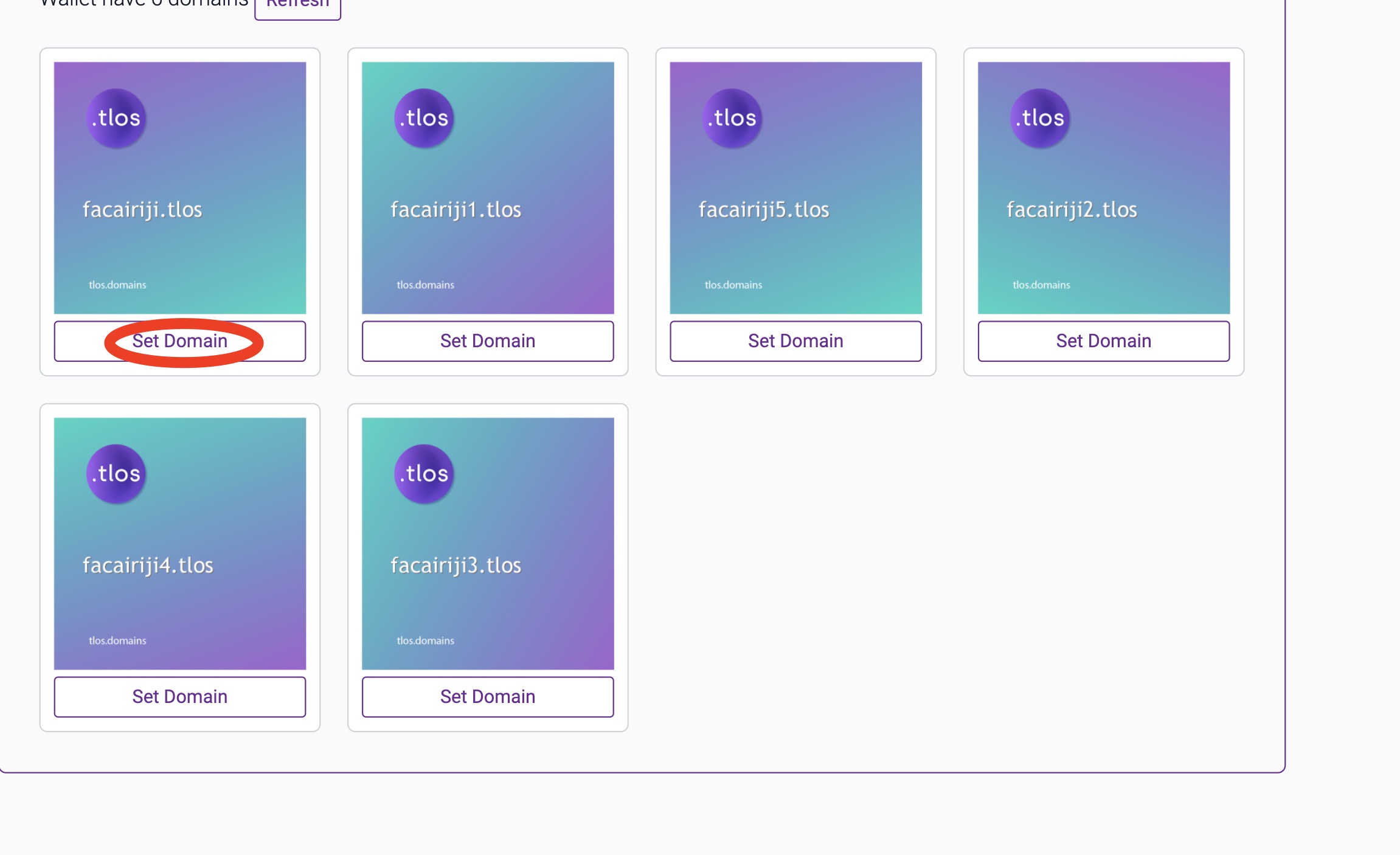Click the .tlos logo on facairiji1.tlos card
This screenshot has width=1400, height=855.
(x=424, y=118)
